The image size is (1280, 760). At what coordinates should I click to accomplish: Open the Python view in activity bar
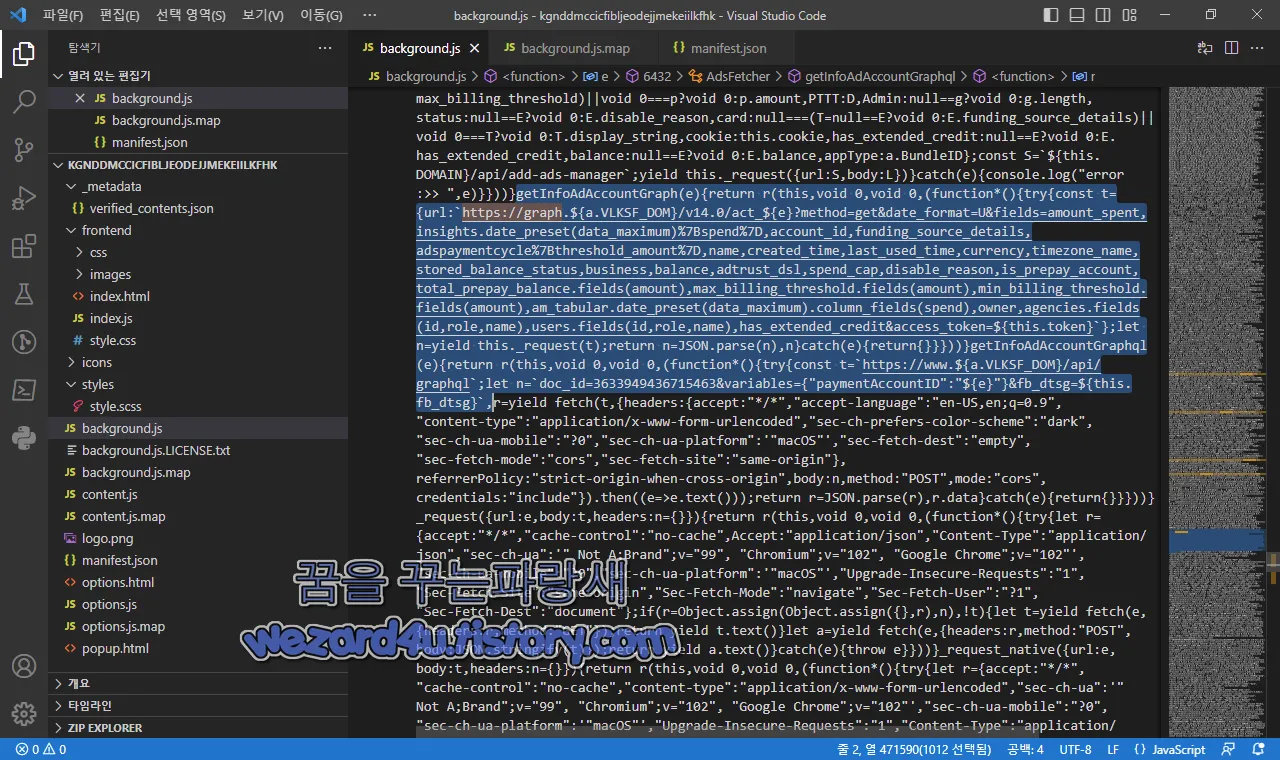(24, 438)
